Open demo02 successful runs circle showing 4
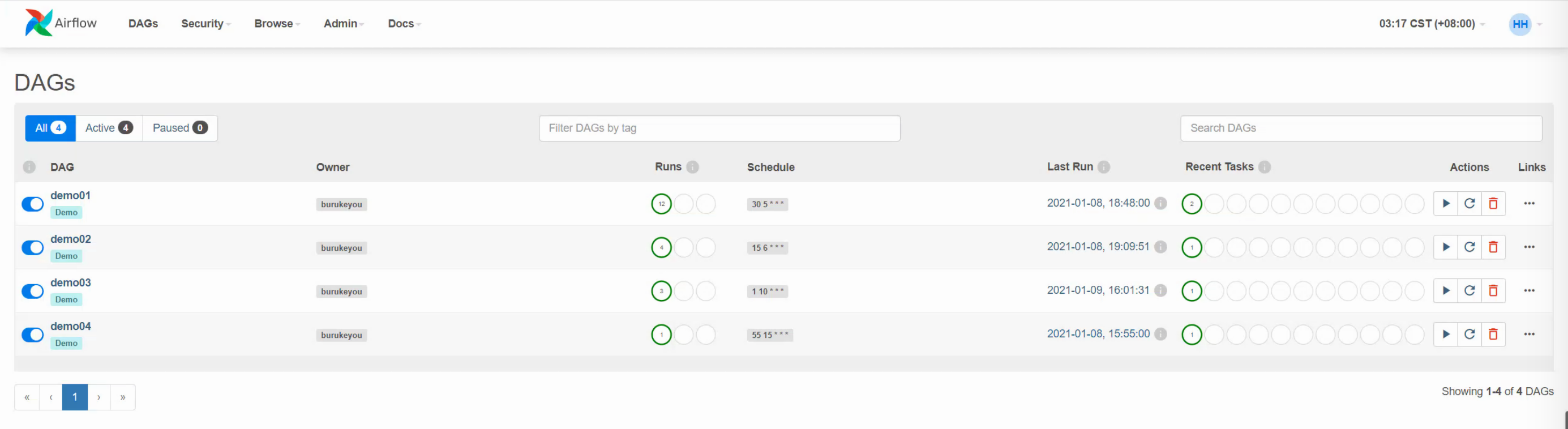This screenshot has height=429, width=1568. 661,248
